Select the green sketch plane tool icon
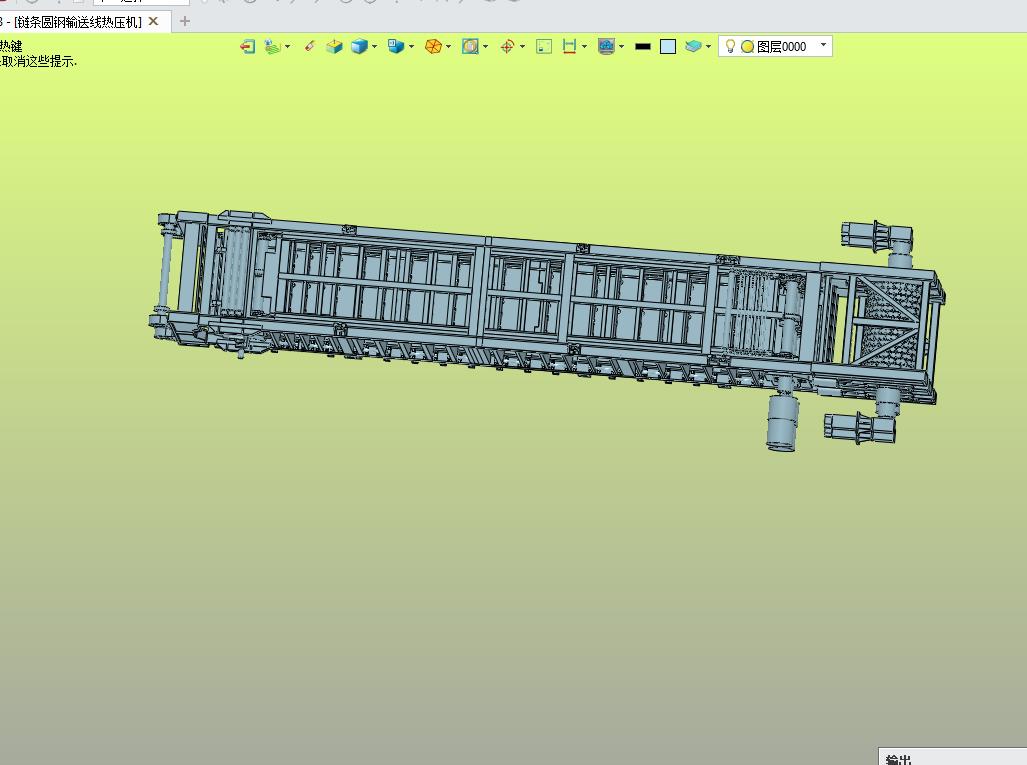 click(272, 47)
